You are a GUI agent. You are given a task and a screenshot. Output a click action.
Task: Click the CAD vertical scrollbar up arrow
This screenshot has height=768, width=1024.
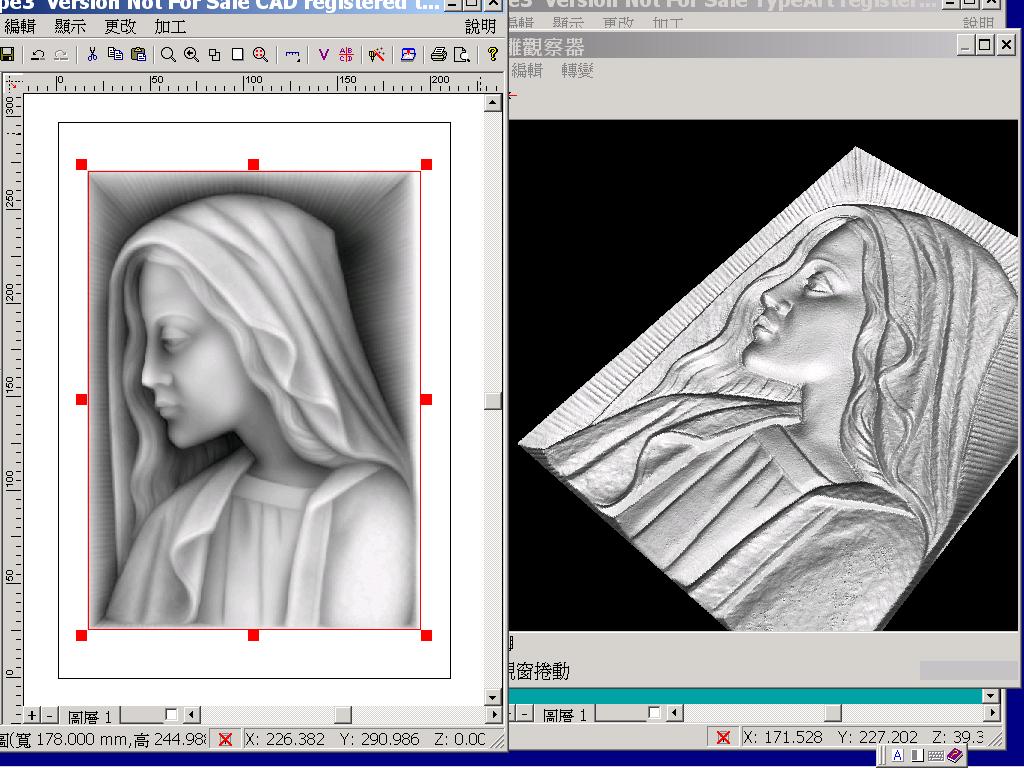point(493,103)
